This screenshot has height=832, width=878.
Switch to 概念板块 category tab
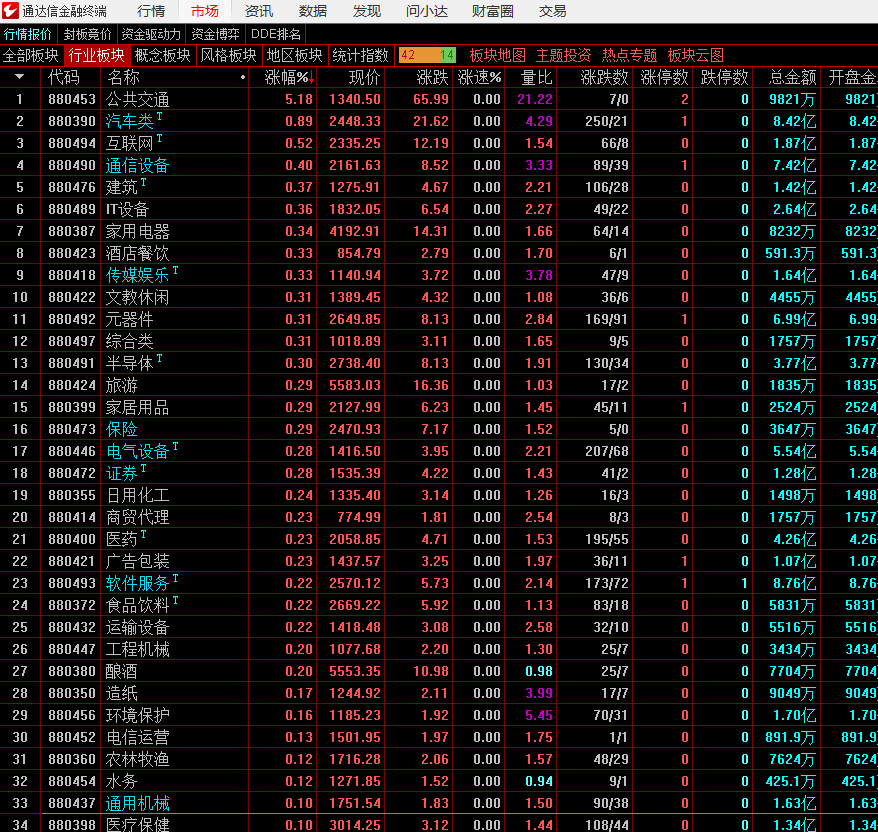(x=163, y=55)
